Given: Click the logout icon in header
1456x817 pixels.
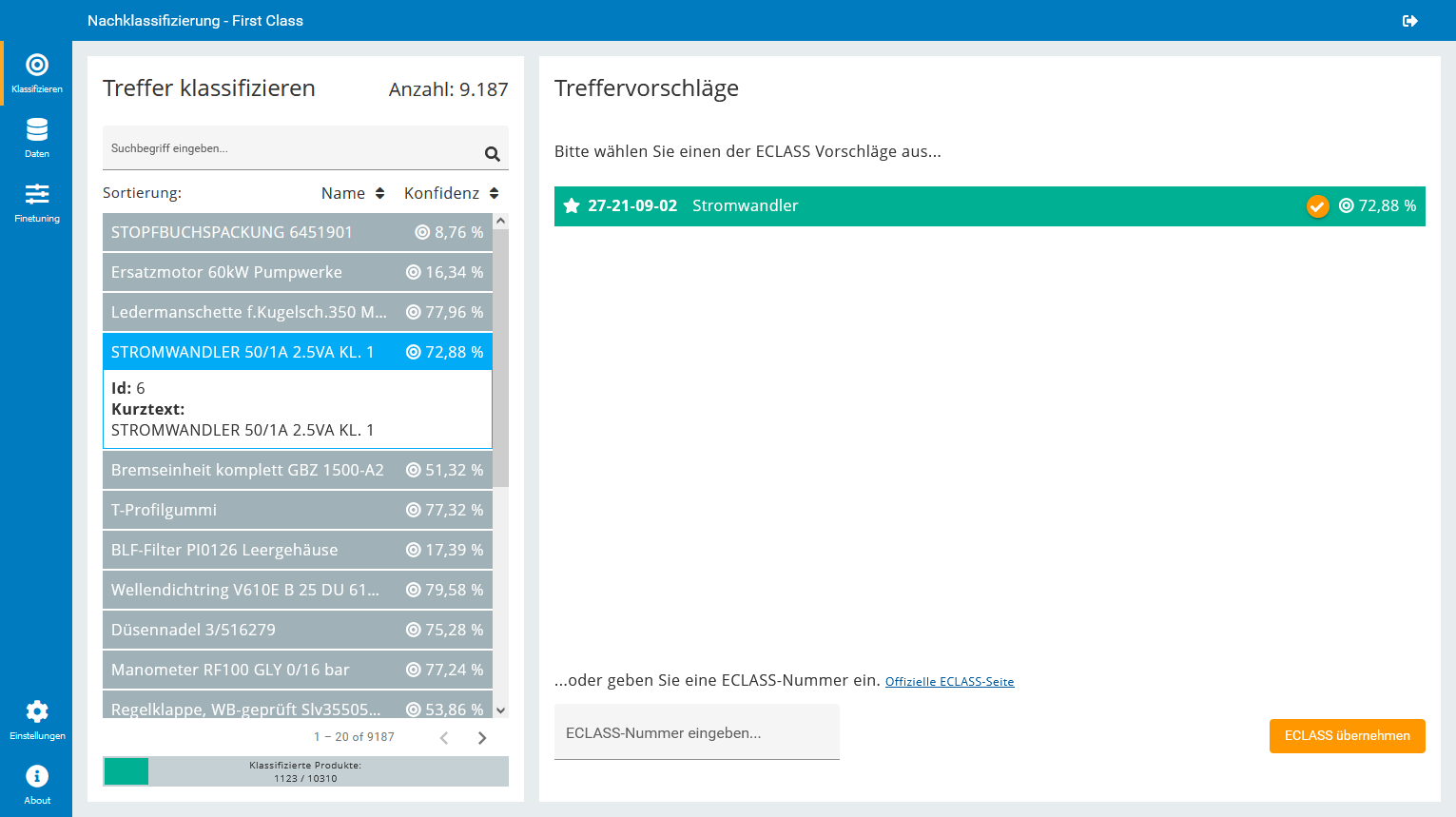Looking at the screenshot, I should pyautogui.click(x=1410, y=21).
